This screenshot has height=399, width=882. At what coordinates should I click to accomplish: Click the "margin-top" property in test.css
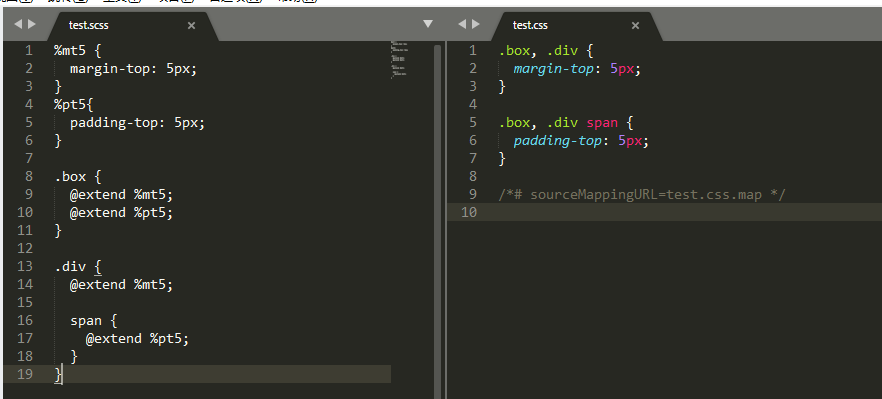click(554, 69)
